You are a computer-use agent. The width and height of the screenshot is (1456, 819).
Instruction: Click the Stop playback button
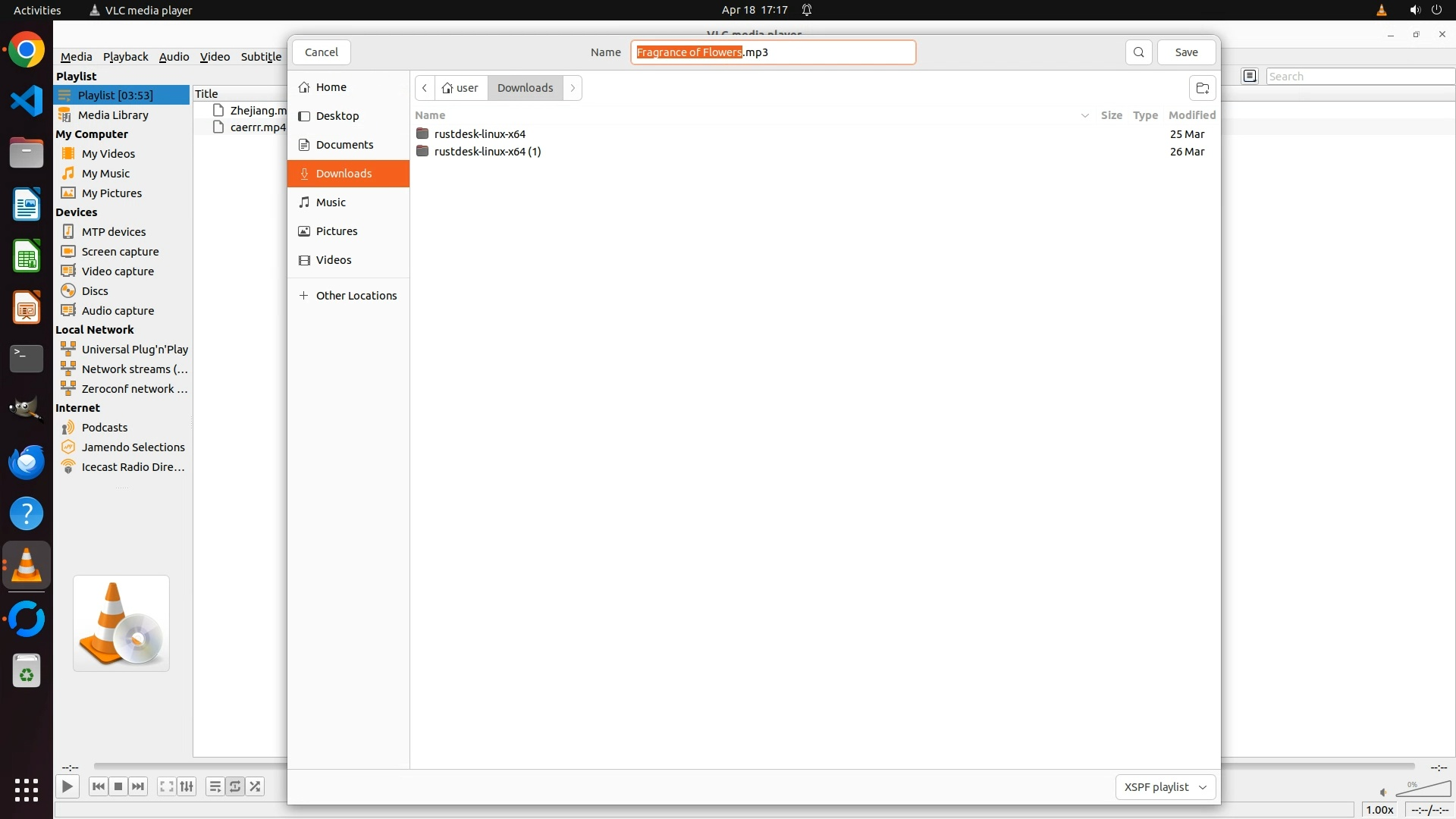[118, 786]
